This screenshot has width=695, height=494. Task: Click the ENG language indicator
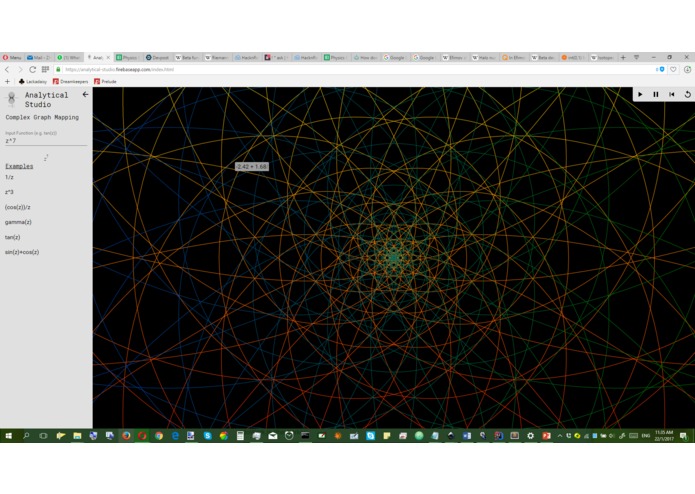tap(646, 436)
